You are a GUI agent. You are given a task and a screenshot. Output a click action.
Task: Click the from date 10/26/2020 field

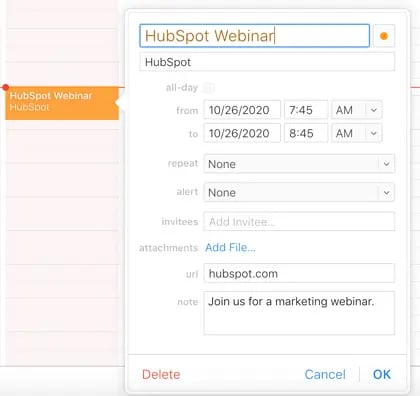[x=242, y=110]
